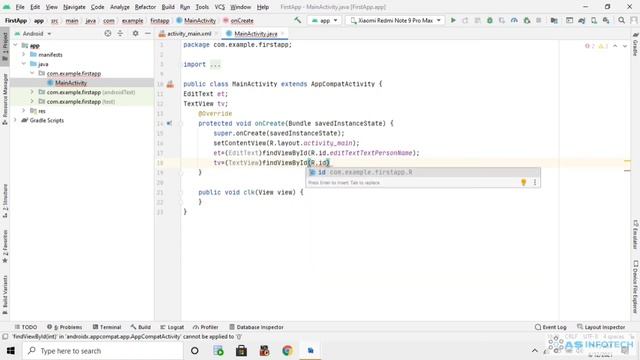Open the Favorites side panel
This screenshot has height=360, width=640.
pos(5,247)
